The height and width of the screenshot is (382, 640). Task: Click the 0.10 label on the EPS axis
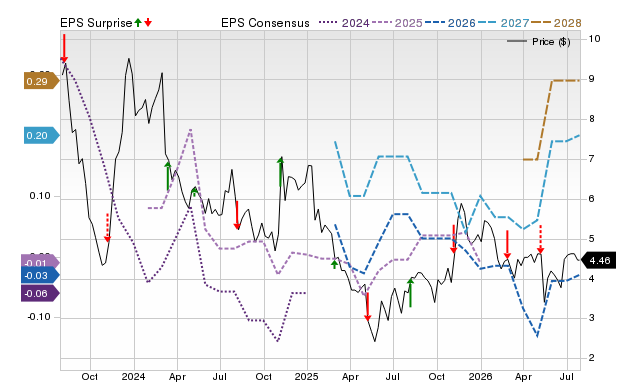(x=40, y=196)
